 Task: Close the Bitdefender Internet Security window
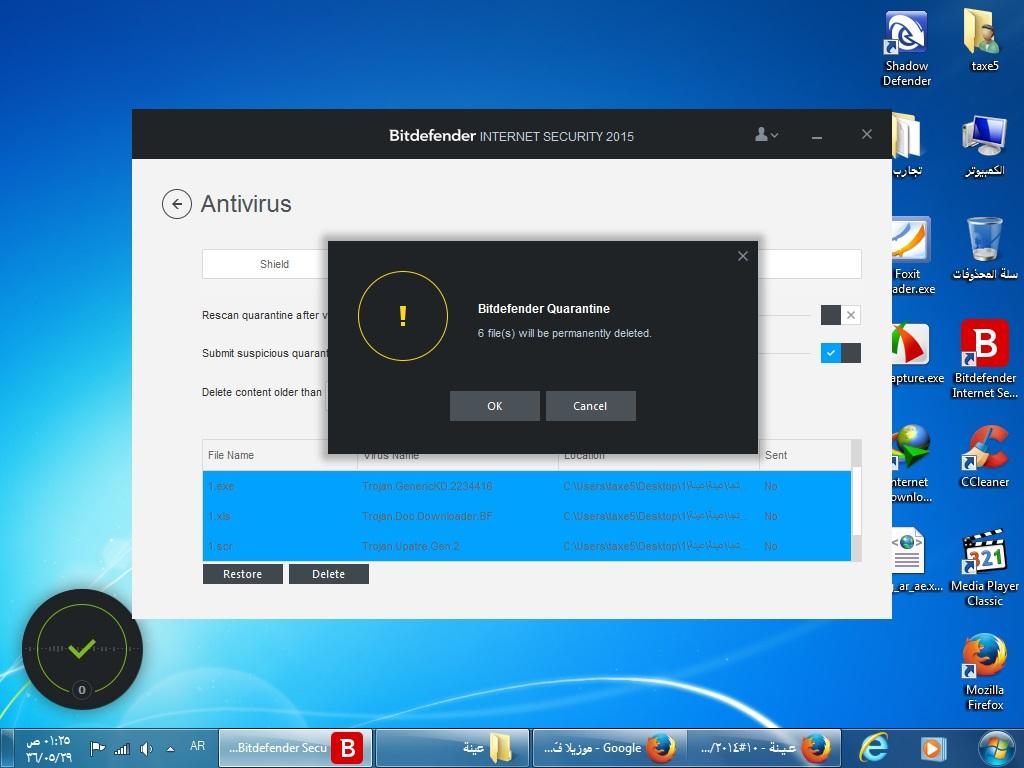point(867,134)
